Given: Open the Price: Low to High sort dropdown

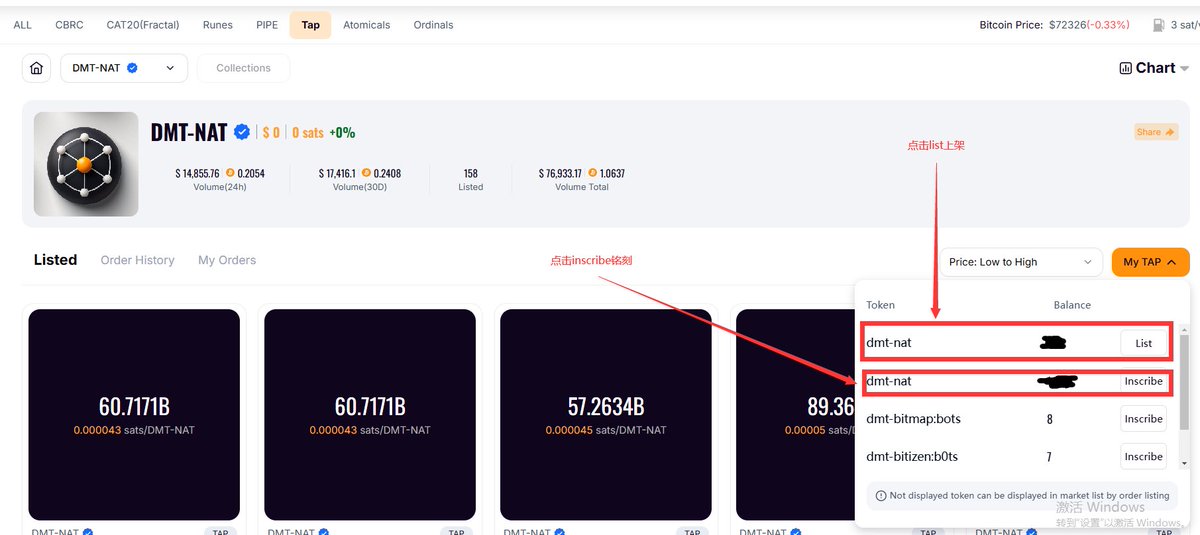Looking at the screenshot, I should [x=1021, y=262].
